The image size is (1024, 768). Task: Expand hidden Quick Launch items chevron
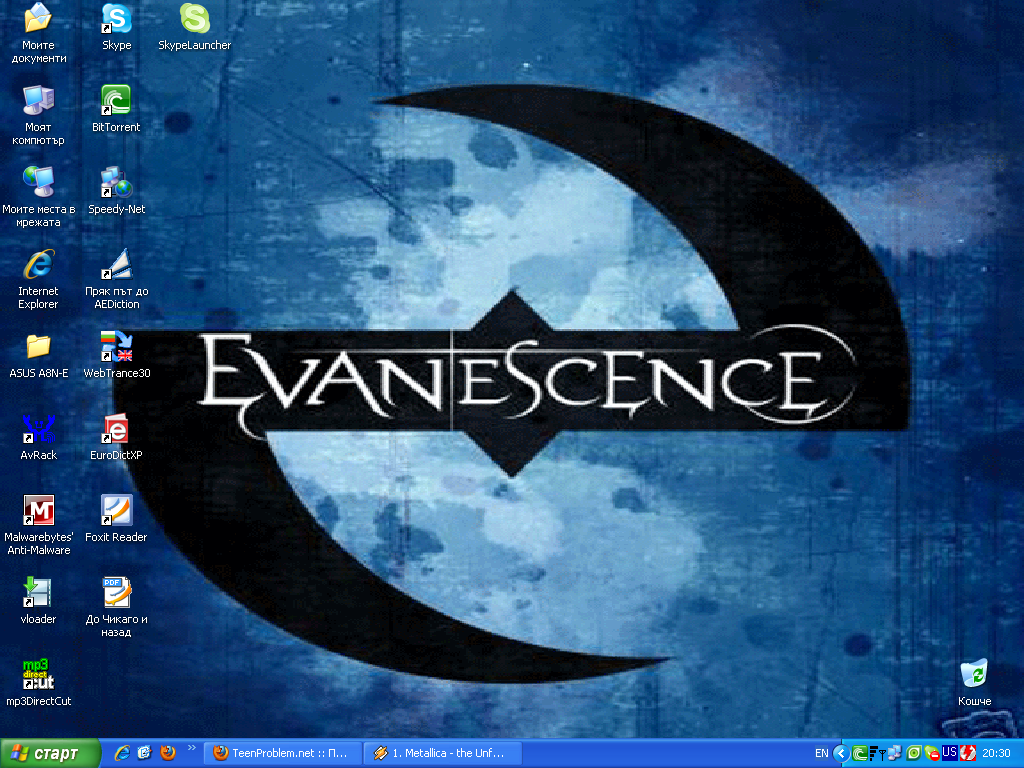pos(191,748)
